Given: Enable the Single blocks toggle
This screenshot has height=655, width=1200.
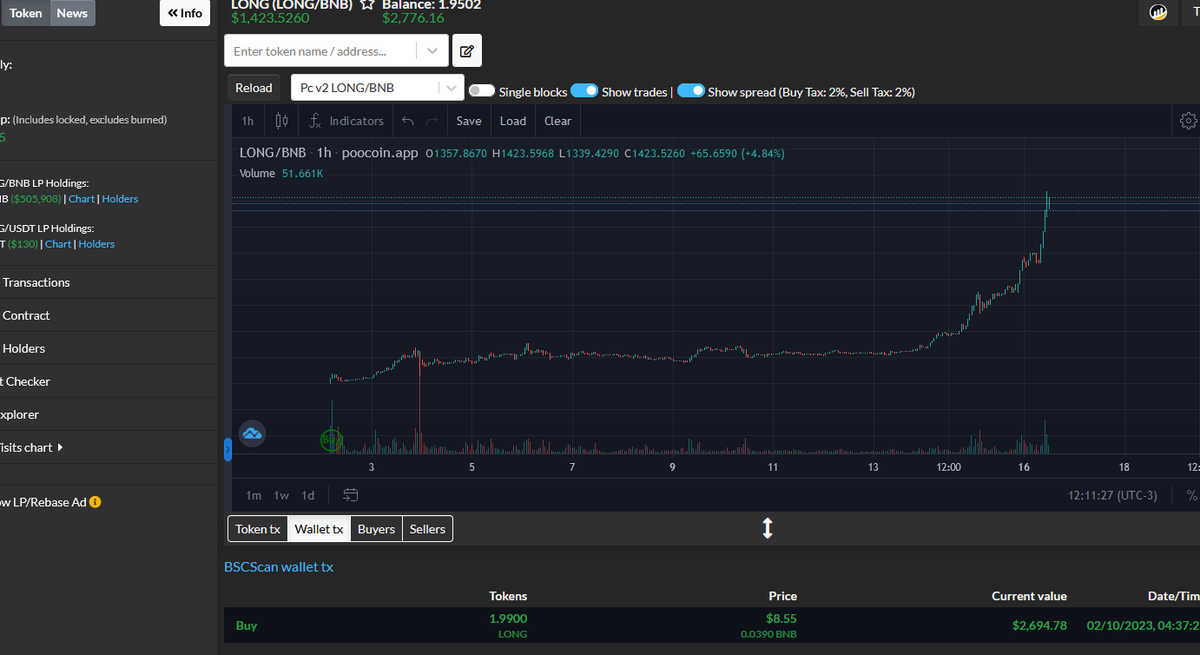Looking at the screenshot, I should [x=481, y=90].
